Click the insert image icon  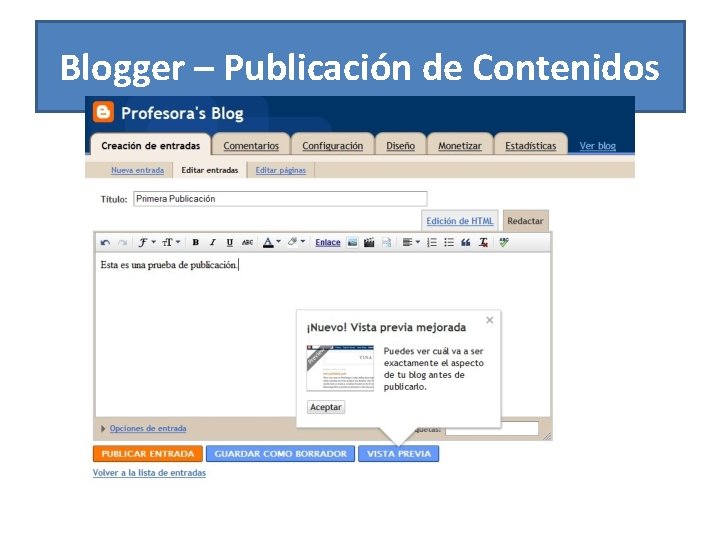tap(352, 242)
